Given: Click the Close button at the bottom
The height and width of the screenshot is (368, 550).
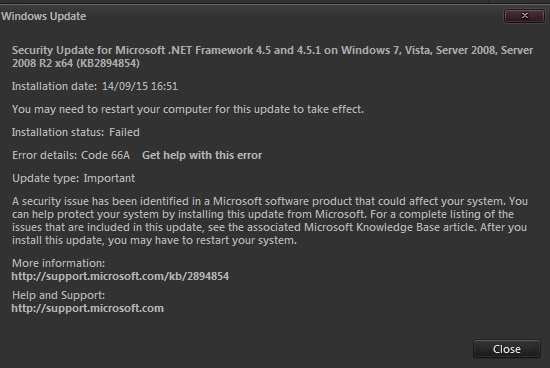Looking at the screenshot, I should pyautogui.click(x=507, y=349).
